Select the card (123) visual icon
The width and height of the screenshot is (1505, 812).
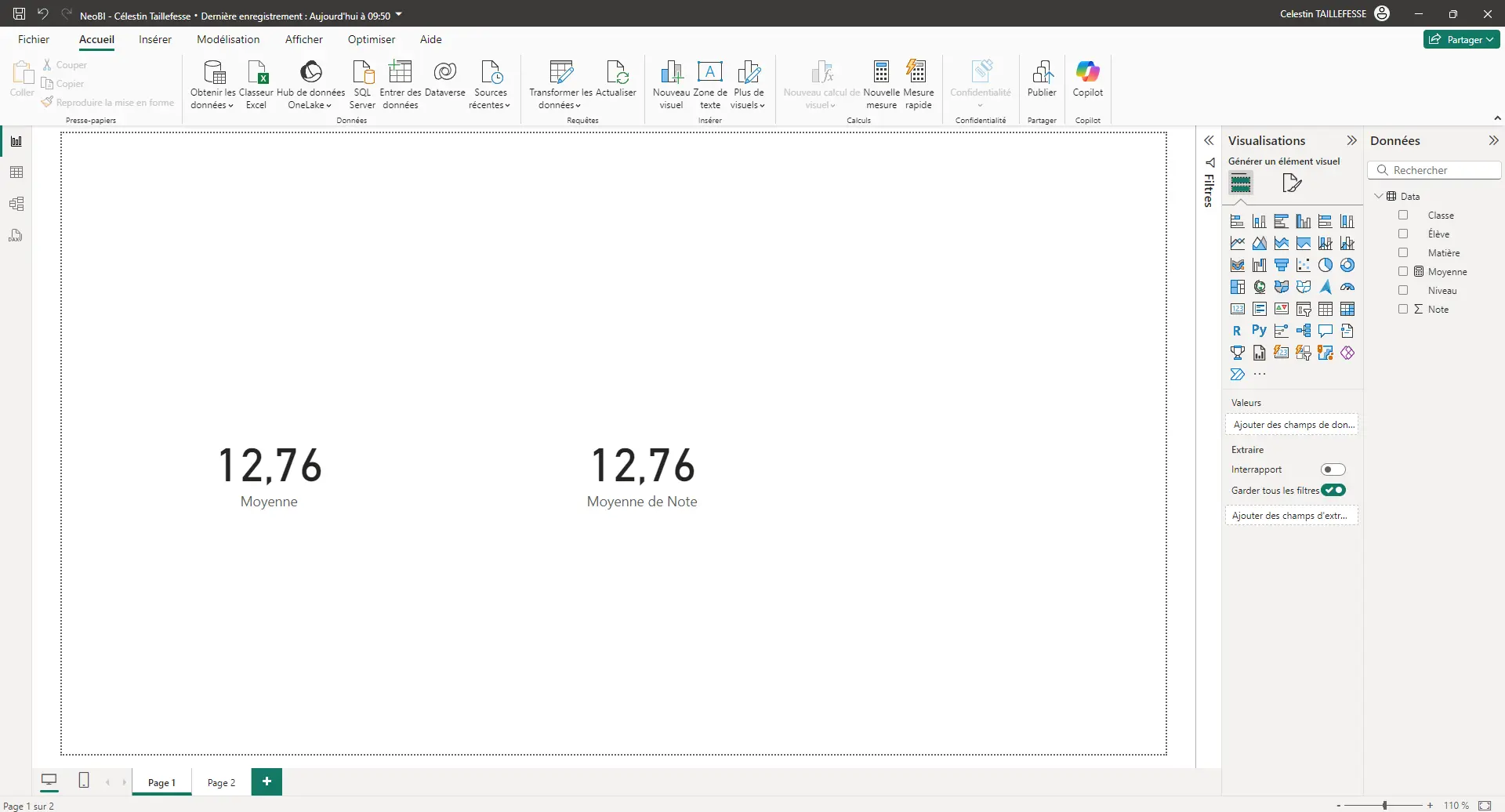(x=1238, y=310)
